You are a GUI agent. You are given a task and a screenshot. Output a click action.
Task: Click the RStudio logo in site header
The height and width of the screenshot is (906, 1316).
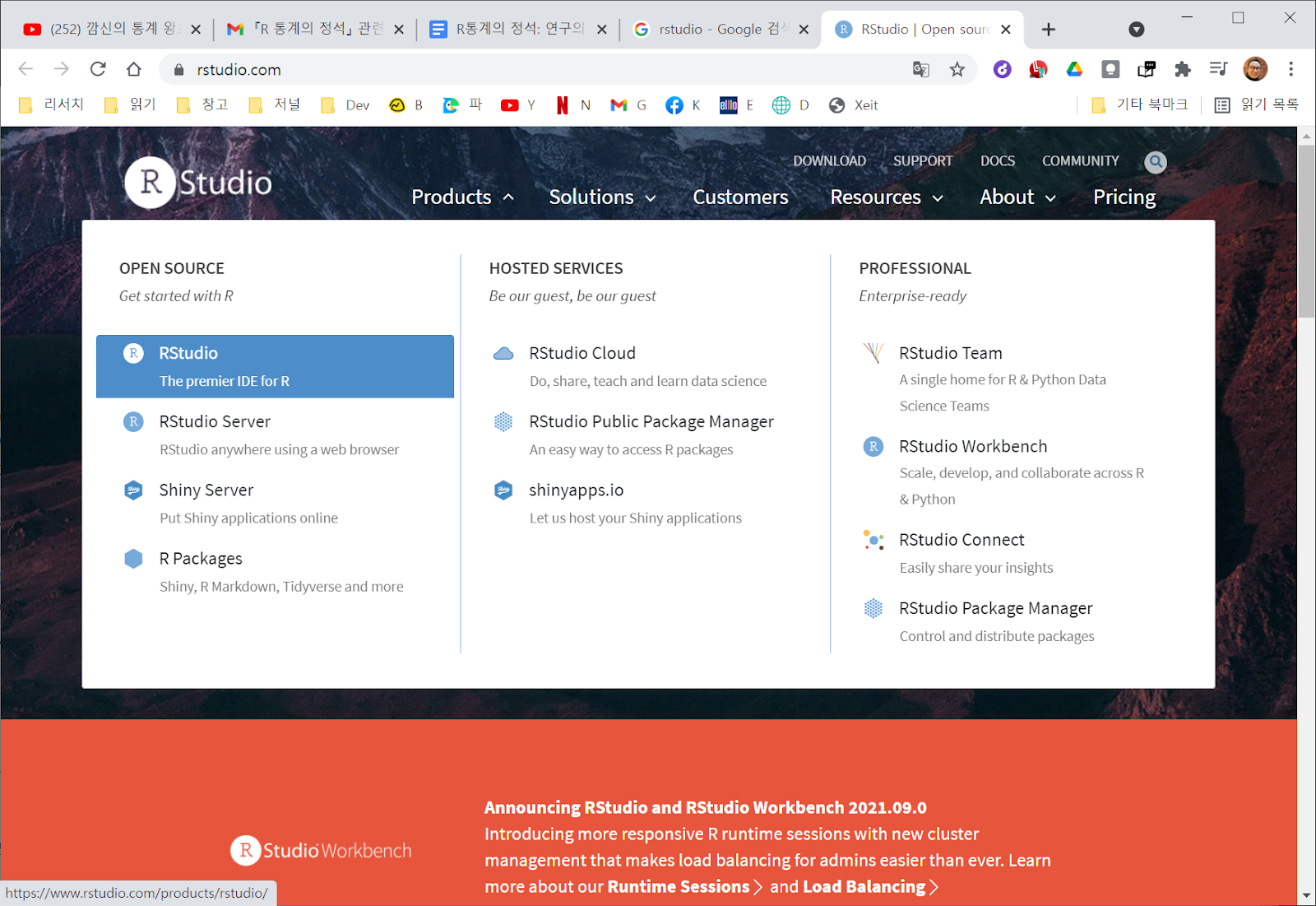198,182
